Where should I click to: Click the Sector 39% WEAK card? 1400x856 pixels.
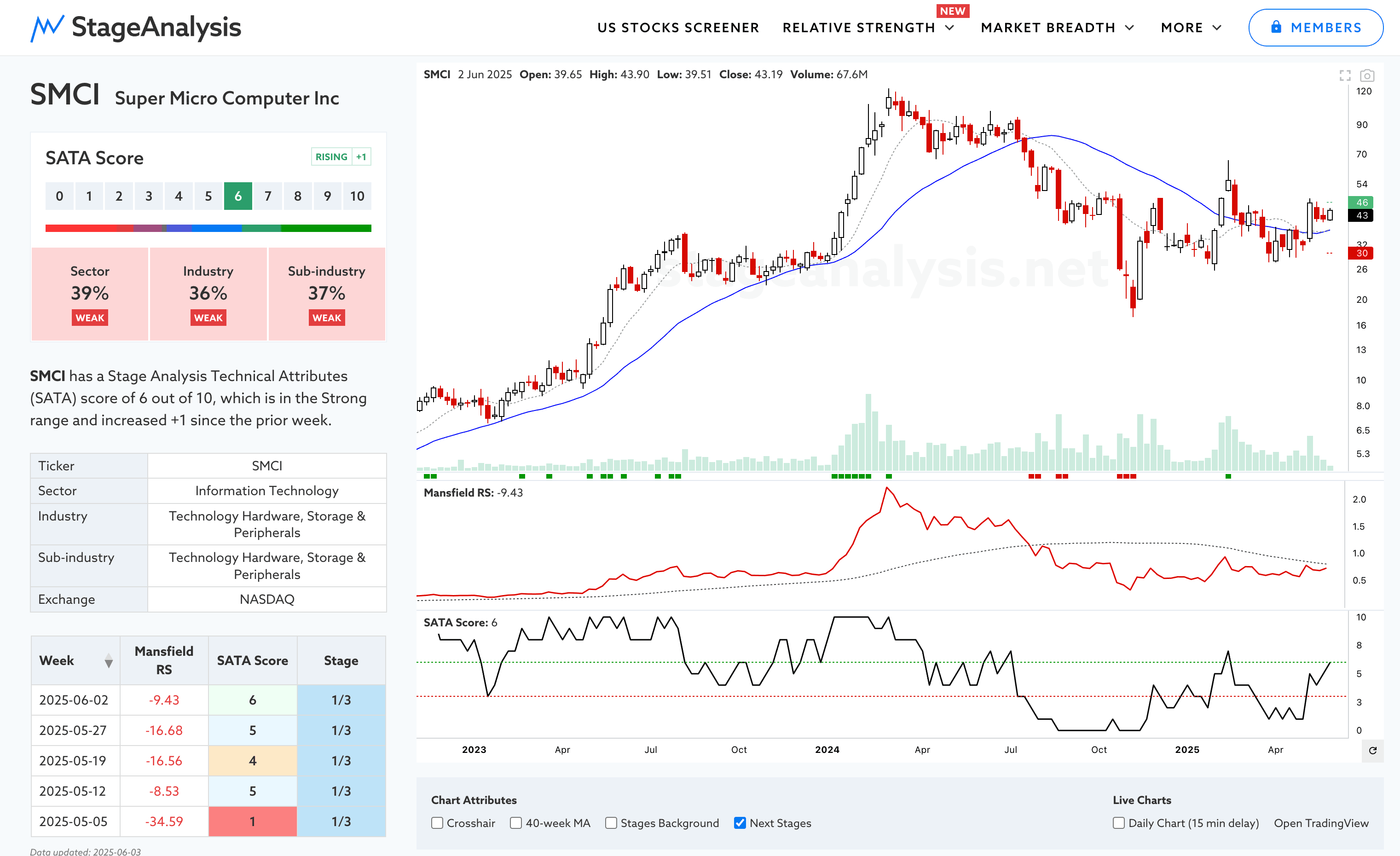pyautogui.click(x=90, y=294)
